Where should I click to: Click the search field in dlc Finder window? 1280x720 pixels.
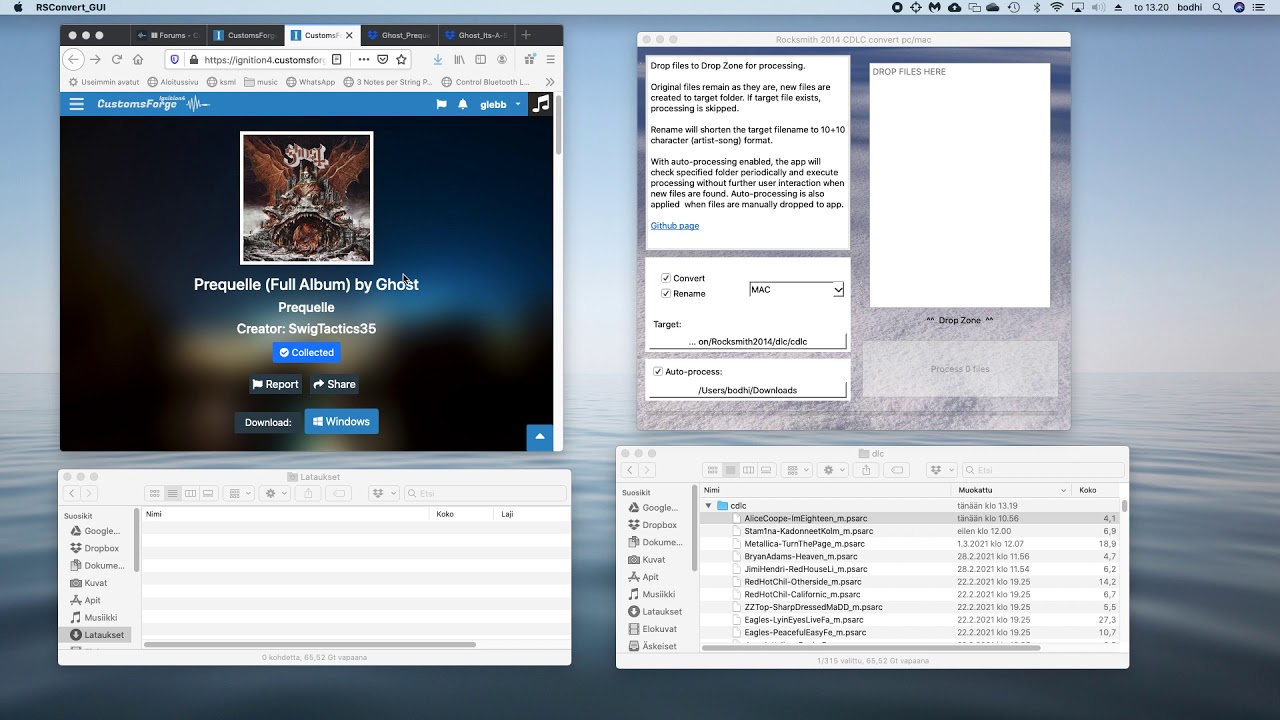(x=1043, y=470)
